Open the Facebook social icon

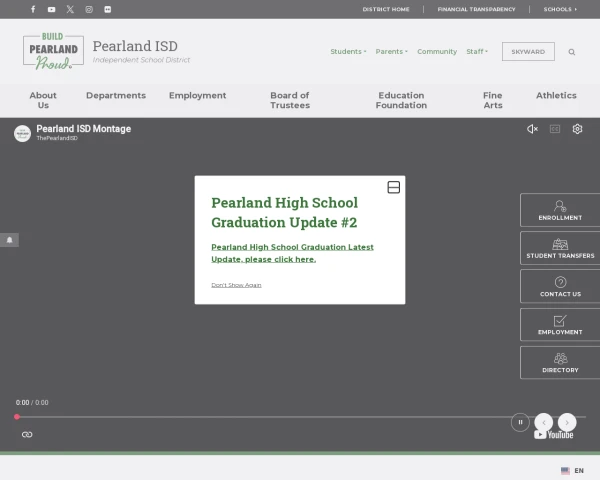(33, 9)
